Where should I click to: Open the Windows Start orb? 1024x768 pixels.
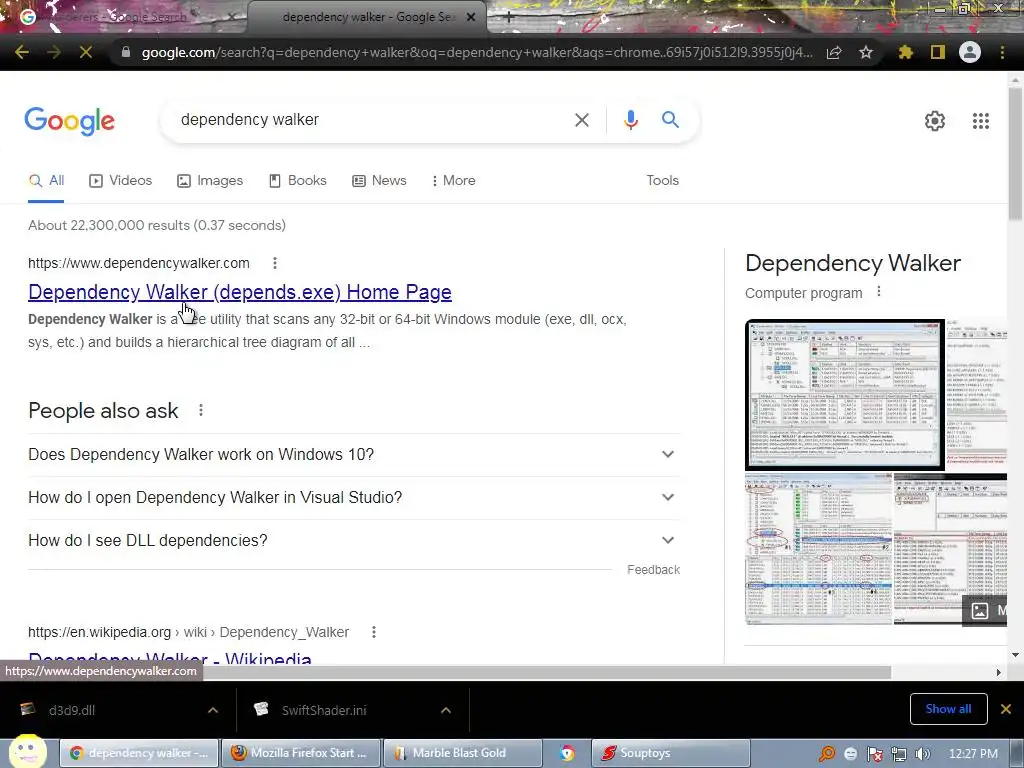point(27,751)
